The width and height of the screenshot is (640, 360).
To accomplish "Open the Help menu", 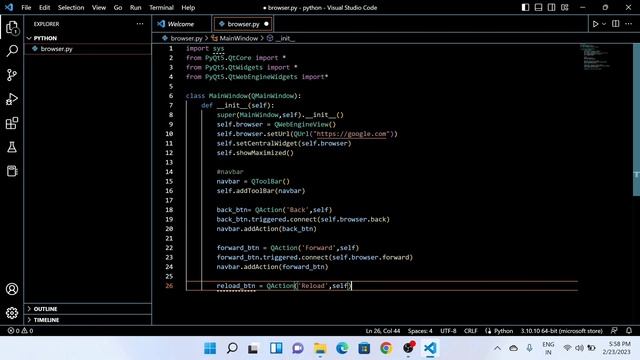I will click(x=188, y=7).
